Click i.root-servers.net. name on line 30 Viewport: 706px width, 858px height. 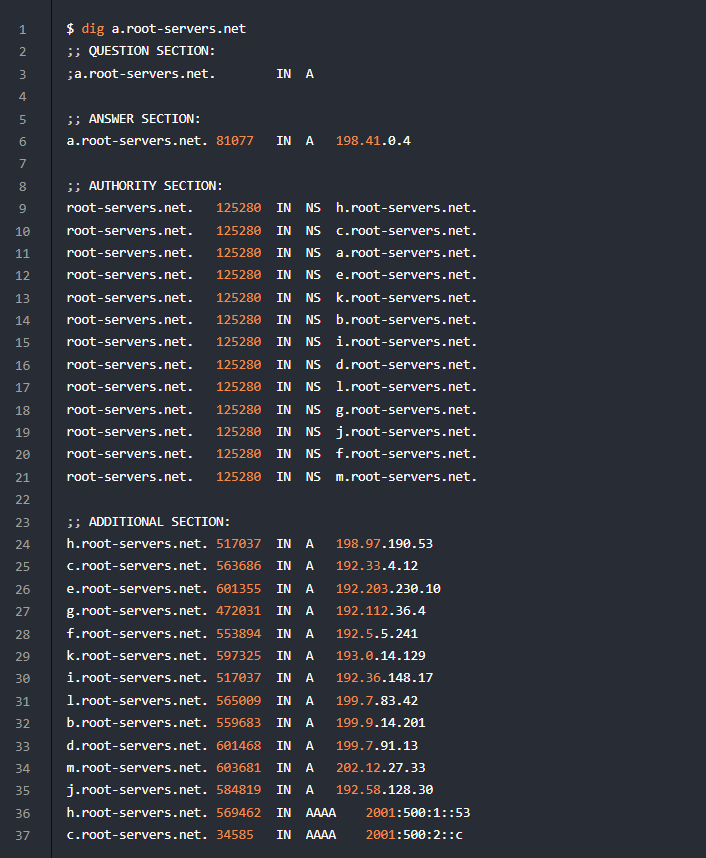point(137,677)
